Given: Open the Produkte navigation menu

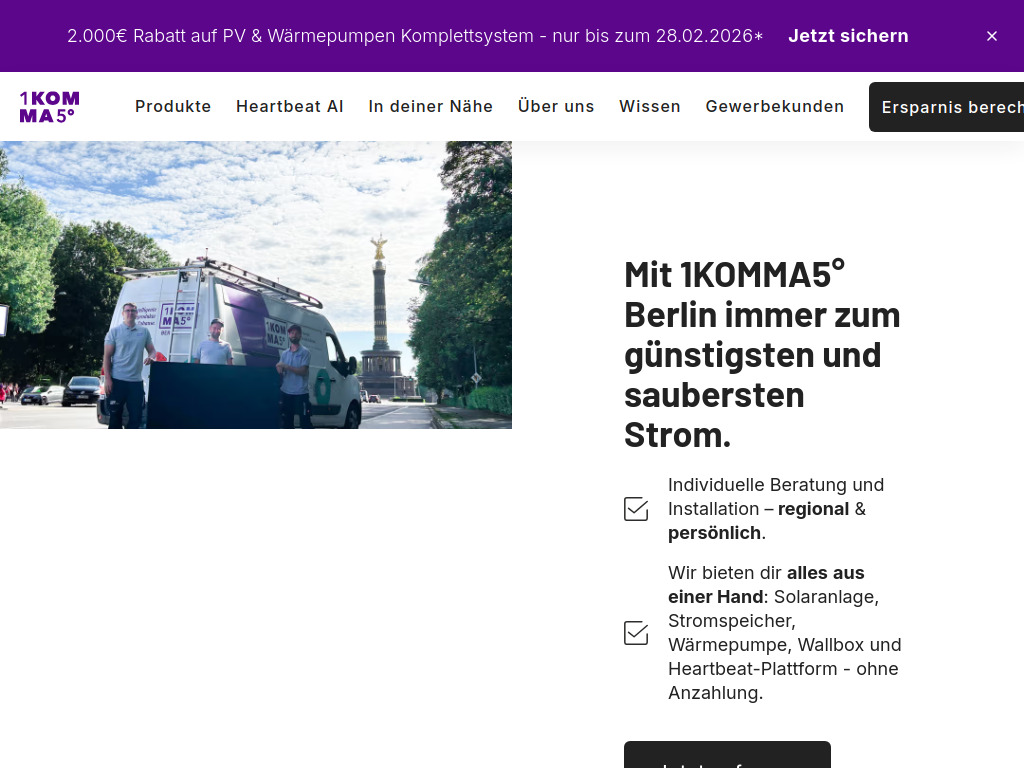Looking at the screenshot, I should 173,106.
